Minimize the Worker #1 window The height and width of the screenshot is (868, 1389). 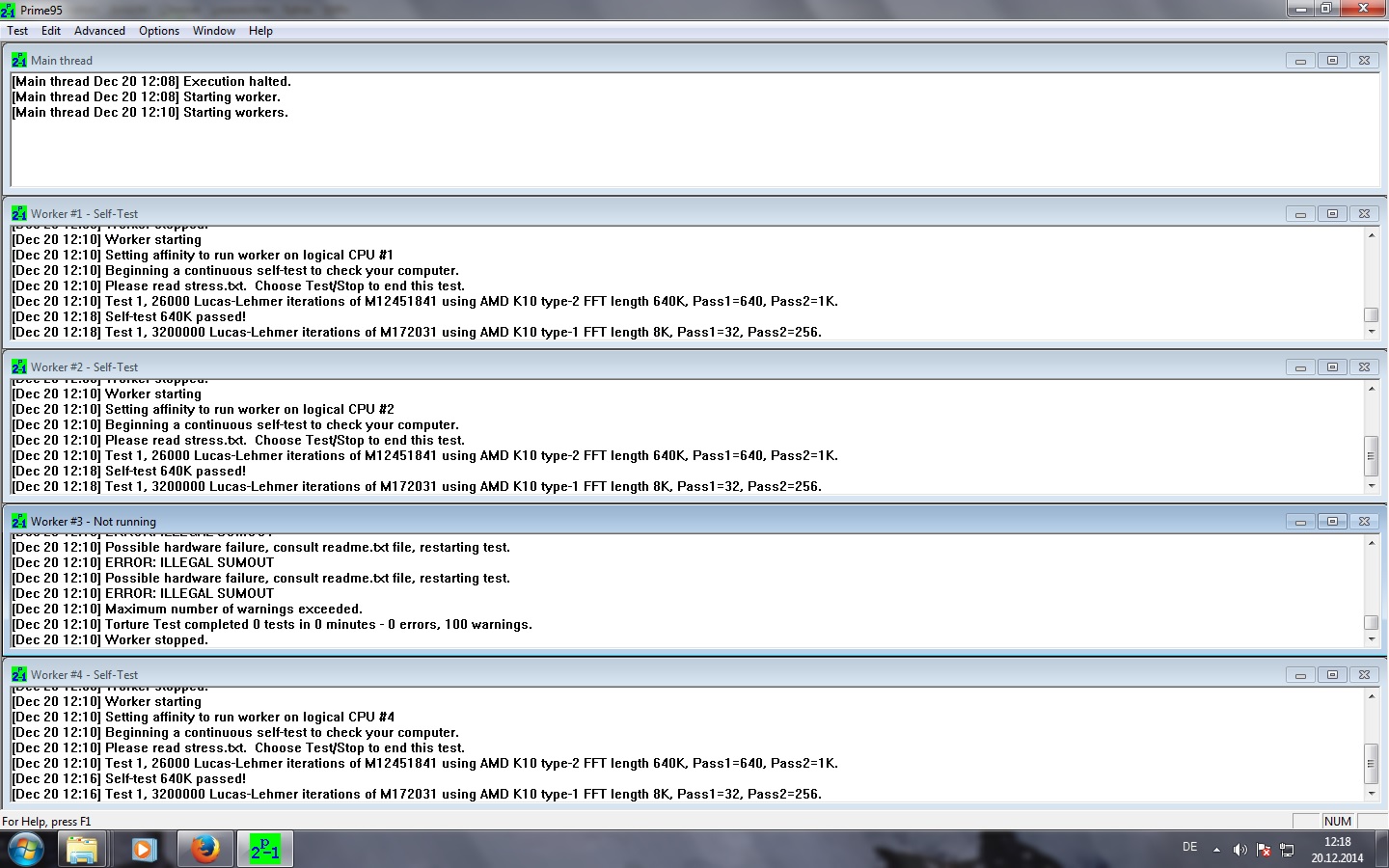[x=1300, y=213]
